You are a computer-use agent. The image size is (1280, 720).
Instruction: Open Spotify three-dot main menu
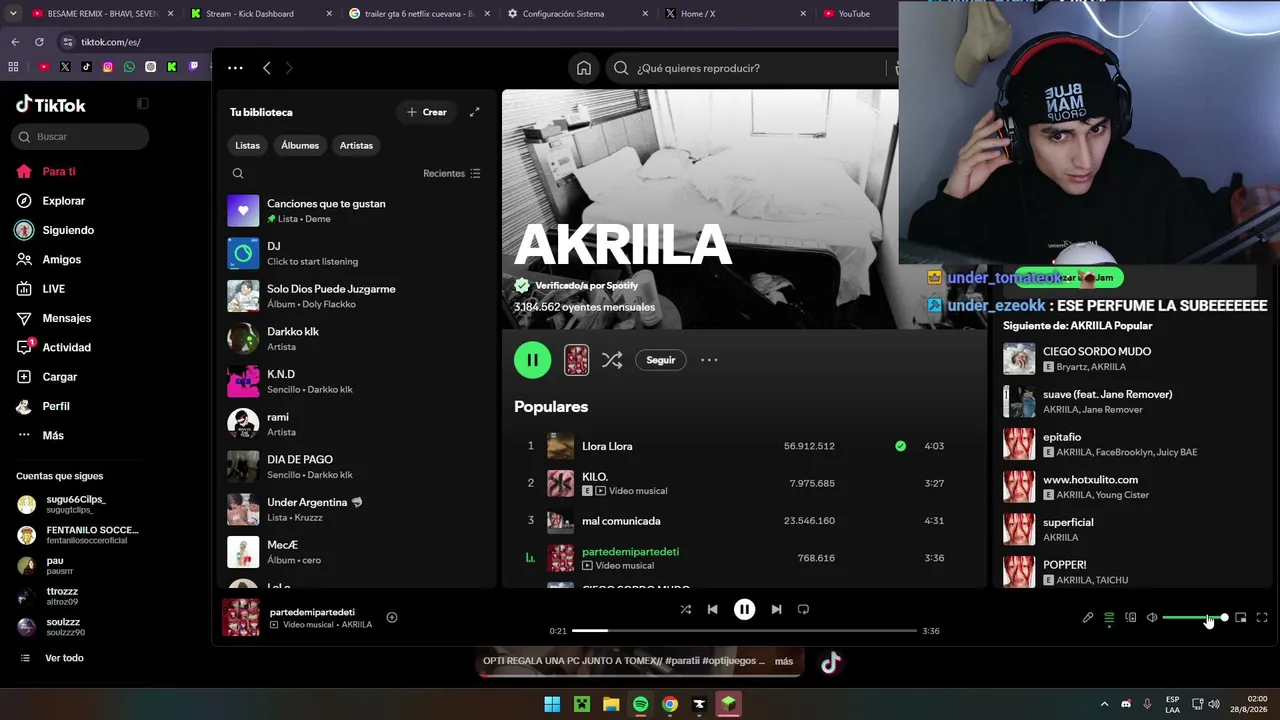click(235, 68)
